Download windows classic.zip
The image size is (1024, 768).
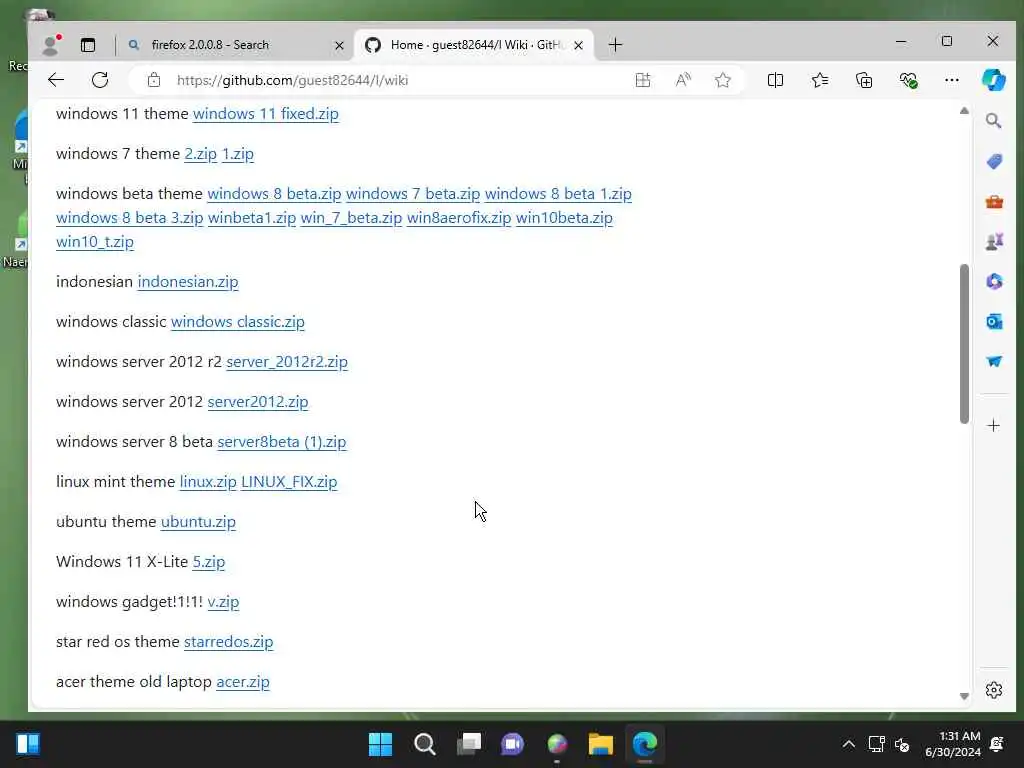(x=238, y=322)
